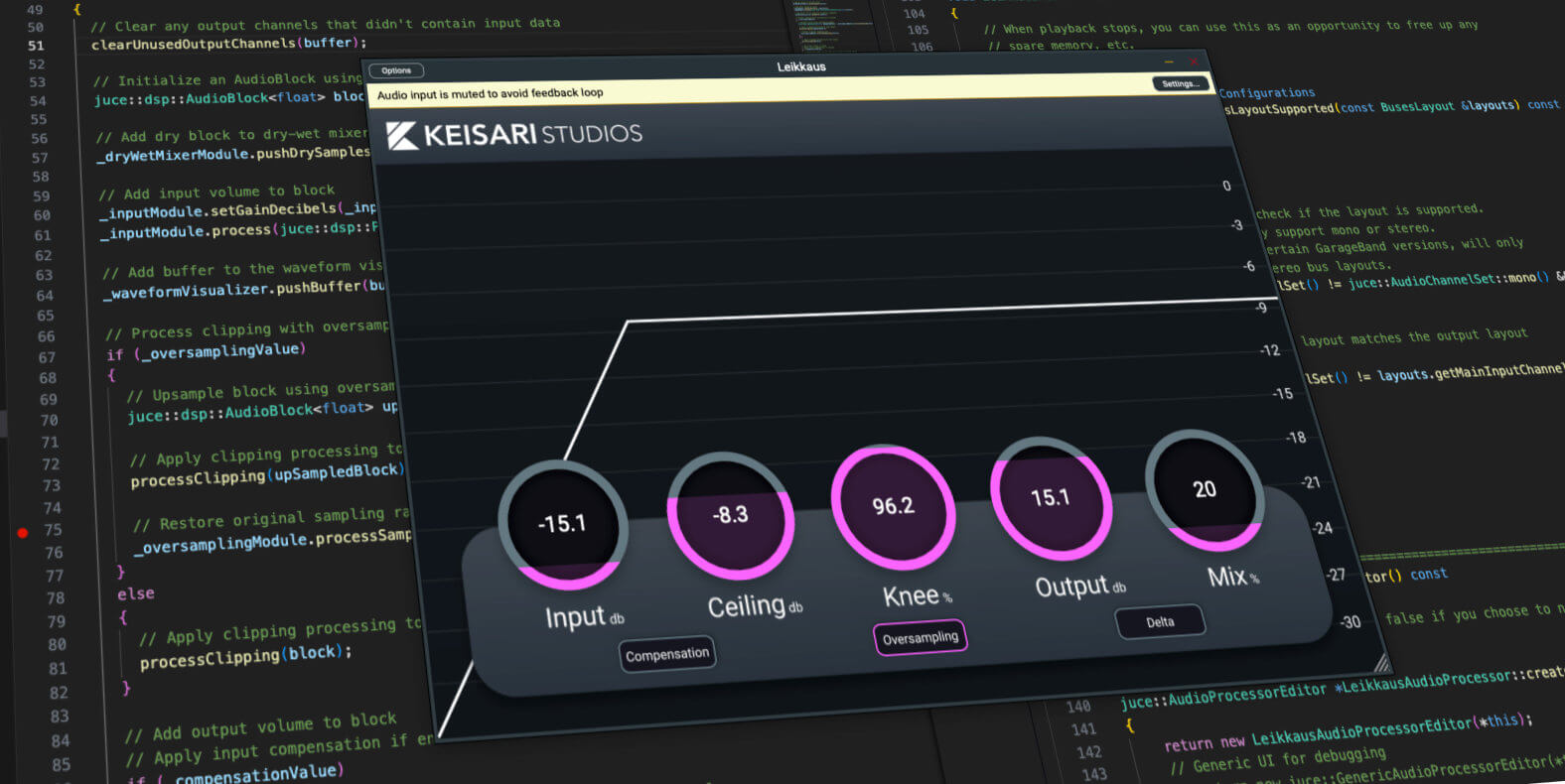Click the Knee knob showing 96.2
1565x784 pixels.
pos(893,506)
